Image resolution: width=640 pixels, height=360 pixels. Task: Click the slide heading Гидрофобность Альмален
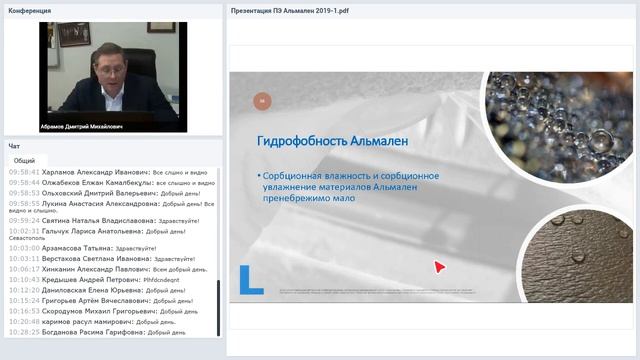(x=332, y=141)
